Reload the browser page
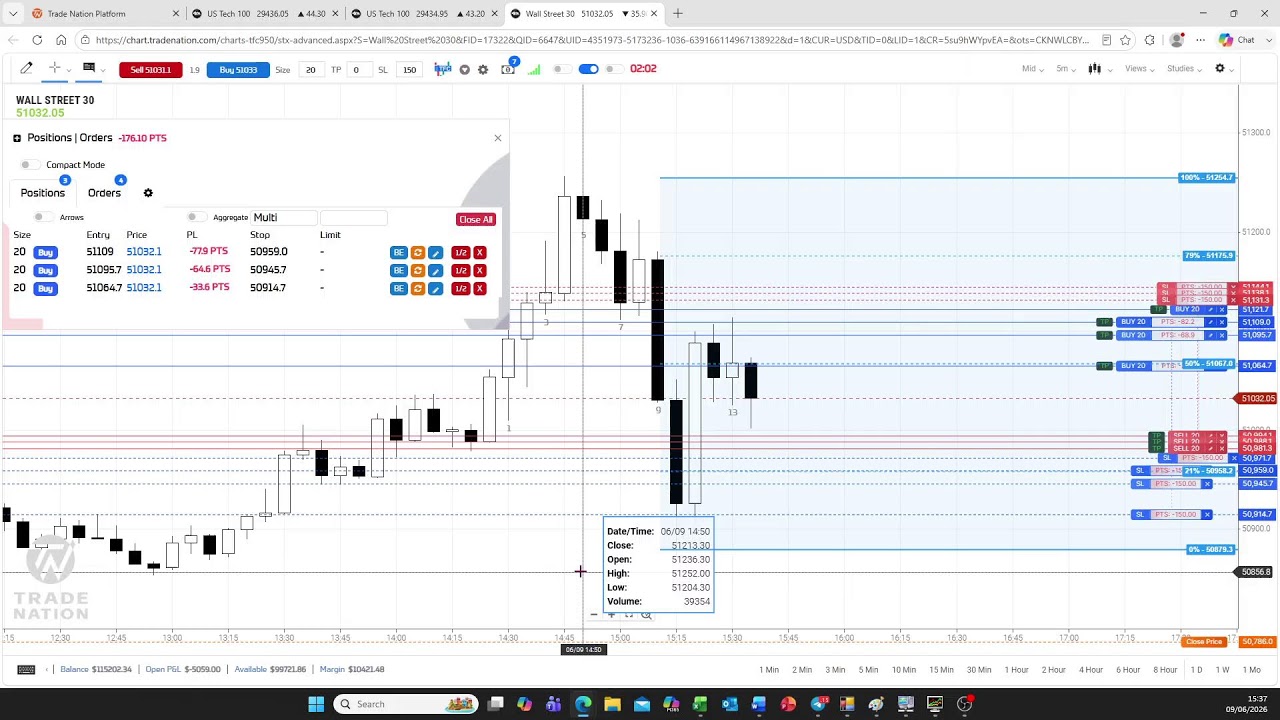The width and height of the screenshot is (1280, 720). tap(37, 40)
